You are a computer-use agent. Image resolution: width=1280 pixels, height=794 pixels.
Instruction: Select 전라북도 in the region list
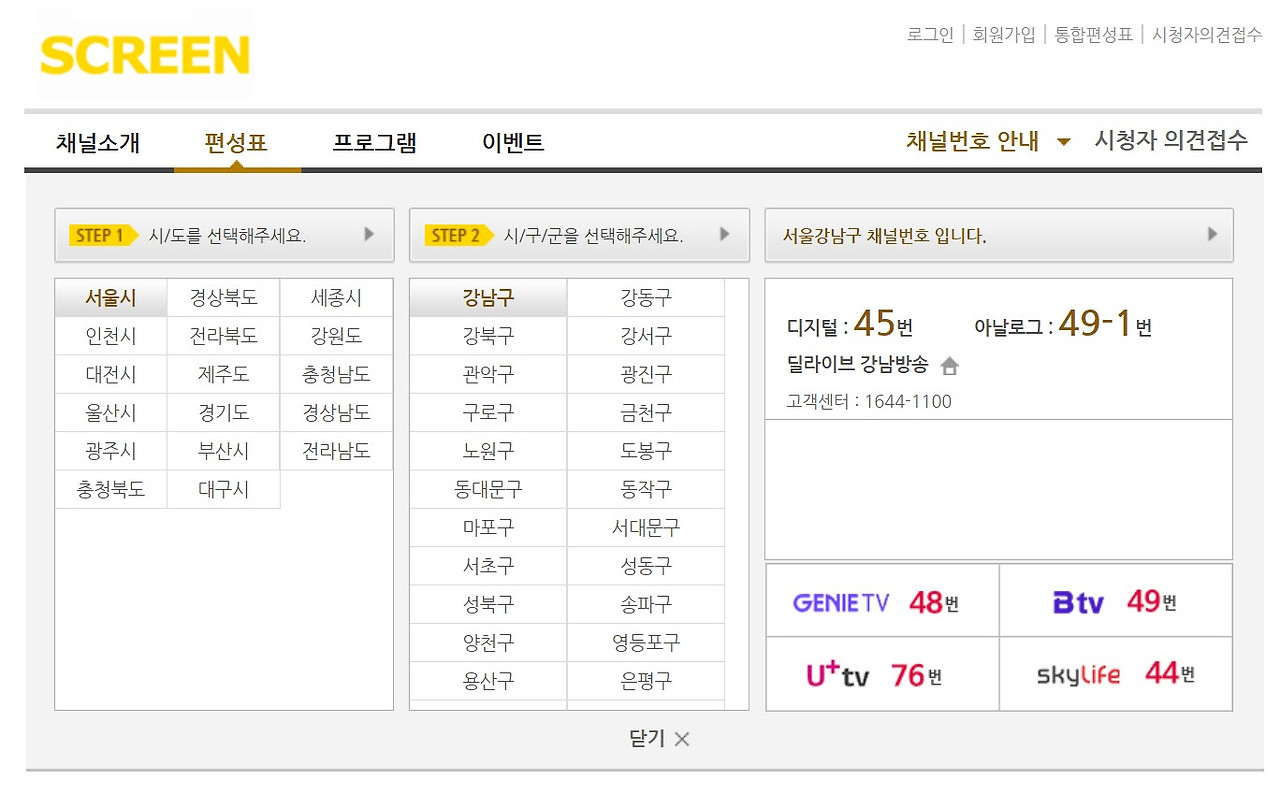[224, 336]
